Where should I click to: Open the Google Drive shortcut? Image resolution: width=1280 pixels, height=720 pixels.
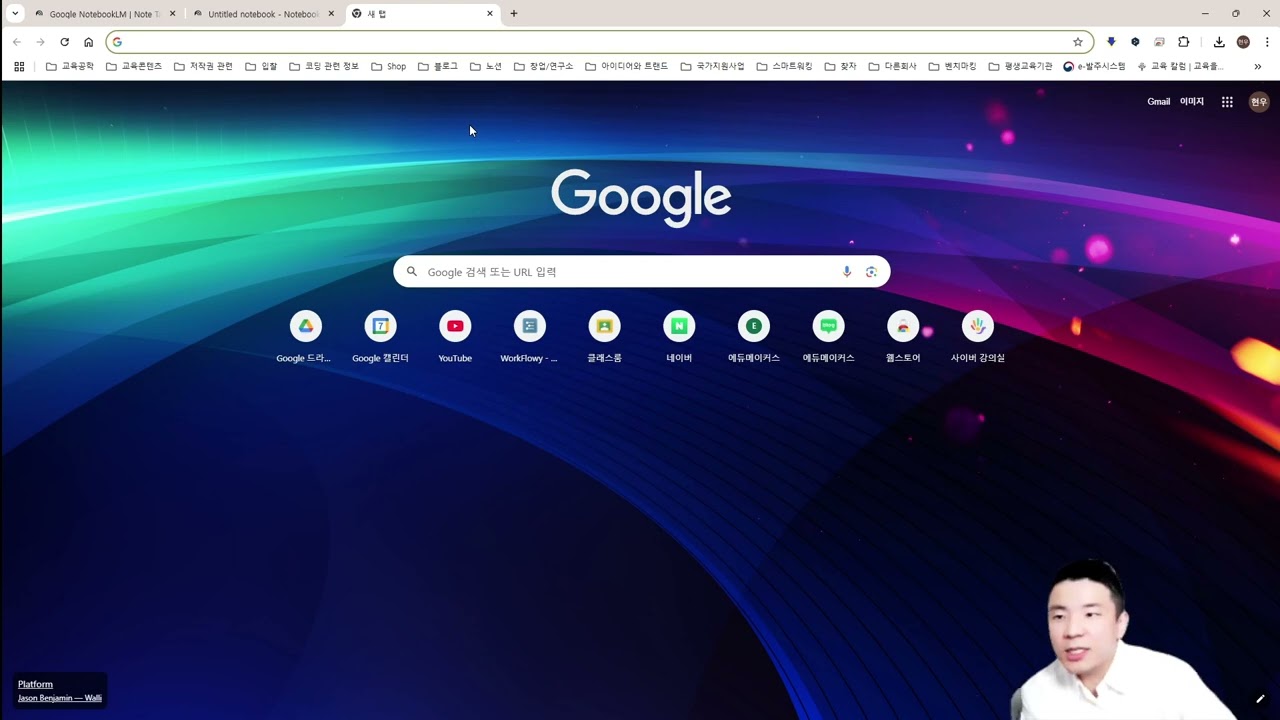pyautogui.click(x=305, y=337)
